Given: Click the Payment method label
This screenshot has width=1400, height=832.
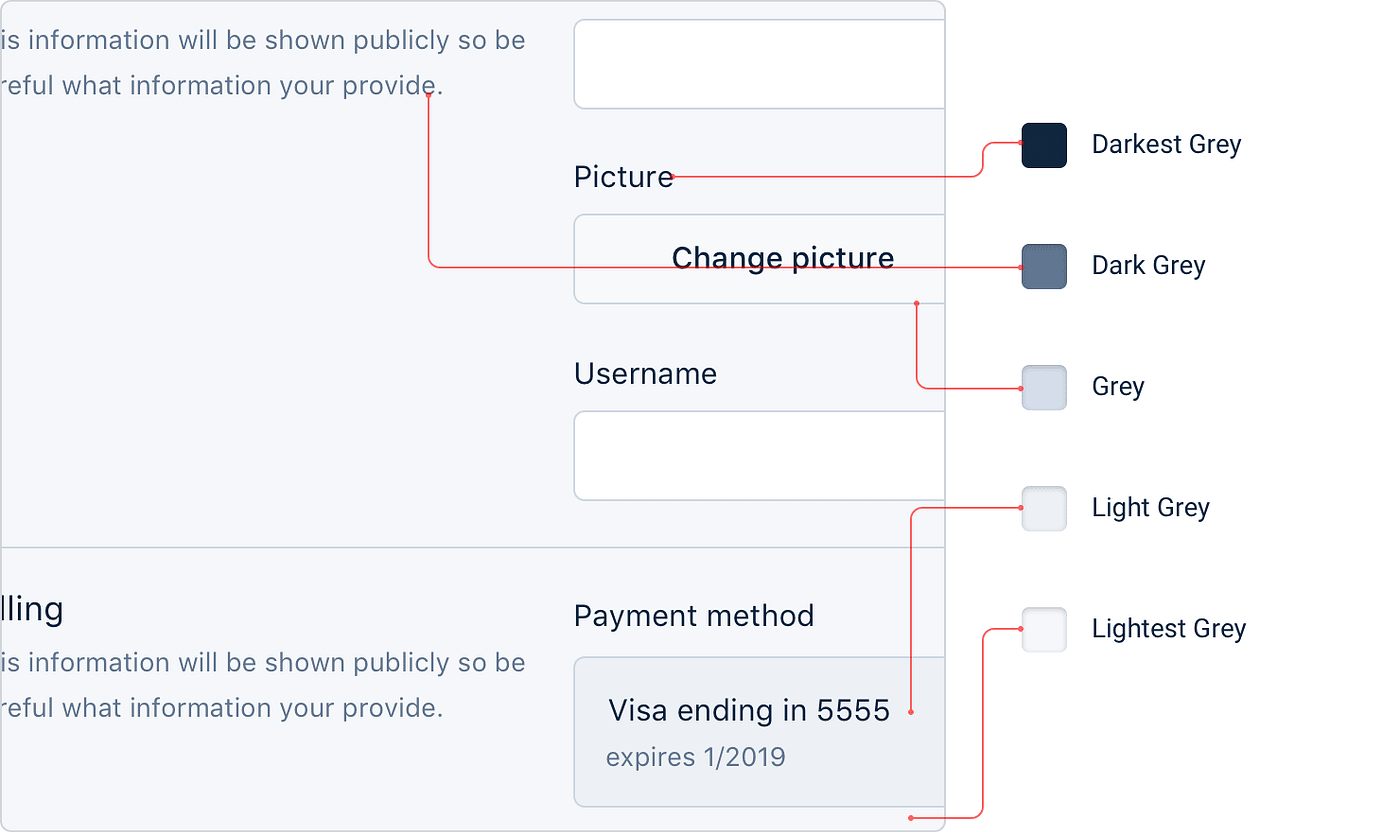Looking at the screenshot, I should tap(694, 615).
